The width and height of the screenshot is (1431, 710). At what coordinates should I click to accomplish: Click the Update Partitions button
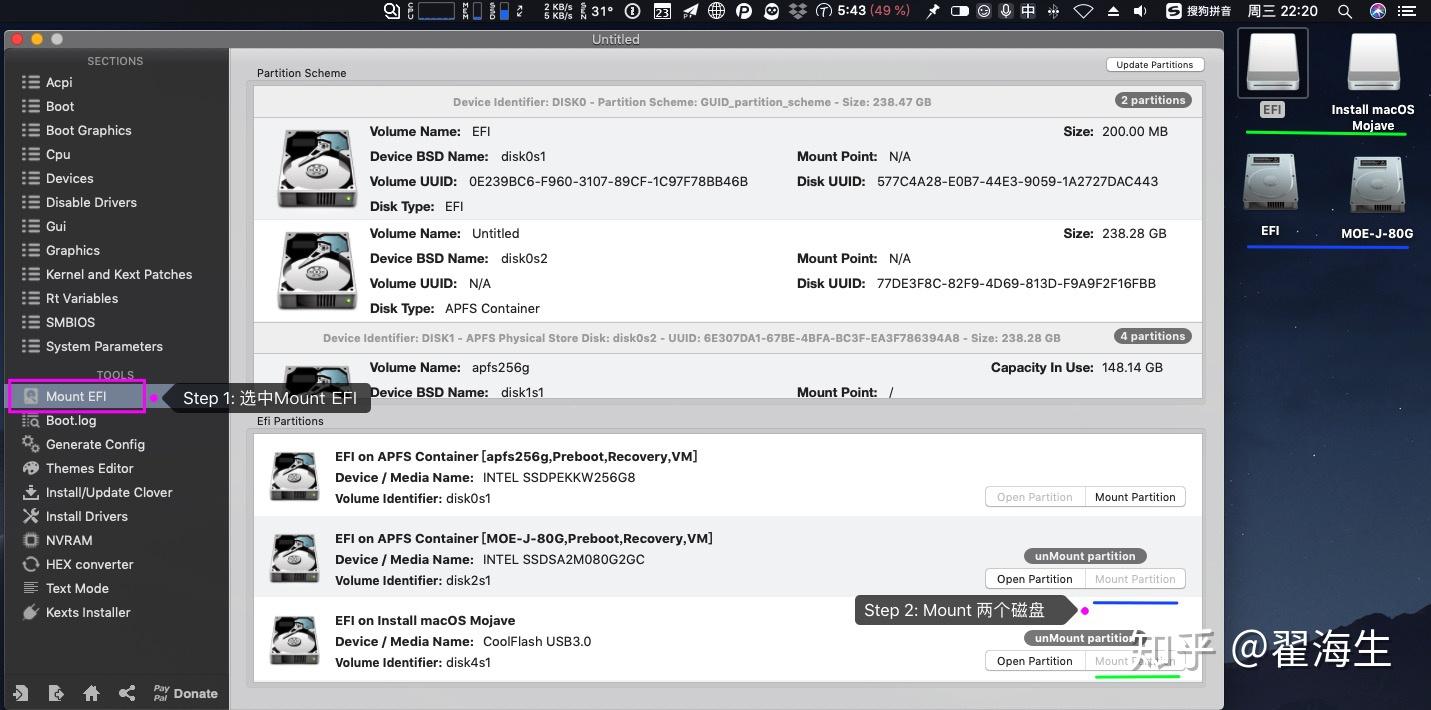tap(1154, 64)
